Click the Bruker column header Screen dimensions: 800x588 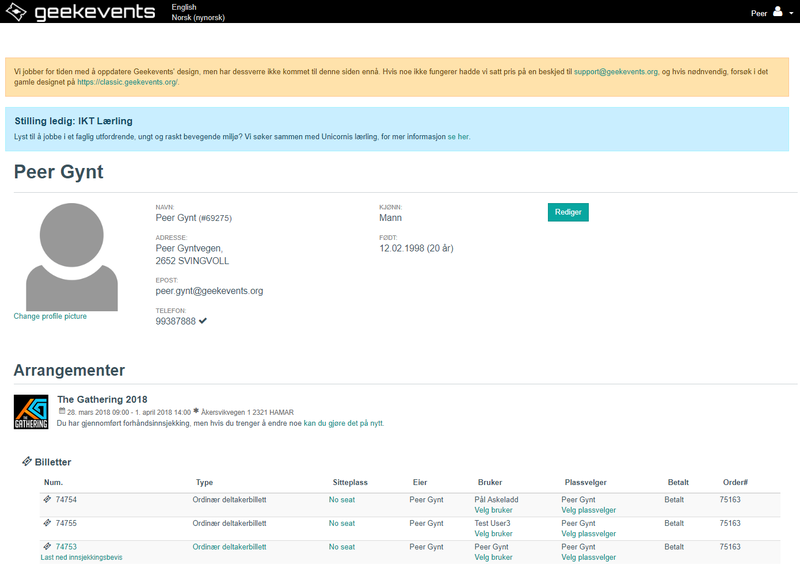[490, 482]
